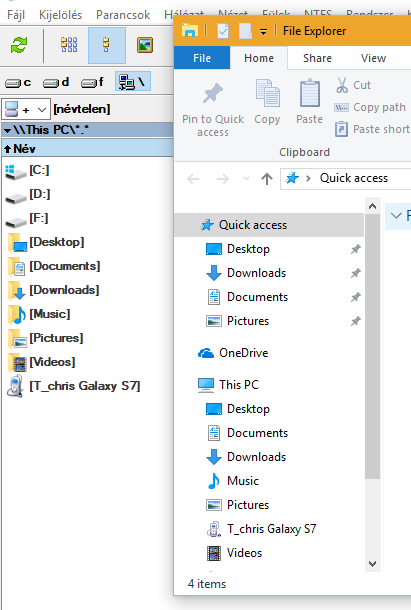Click Properties checkmark icon in quick access toolbar
This screenshot has height=610, width=411.
click(x=223, y=31)
